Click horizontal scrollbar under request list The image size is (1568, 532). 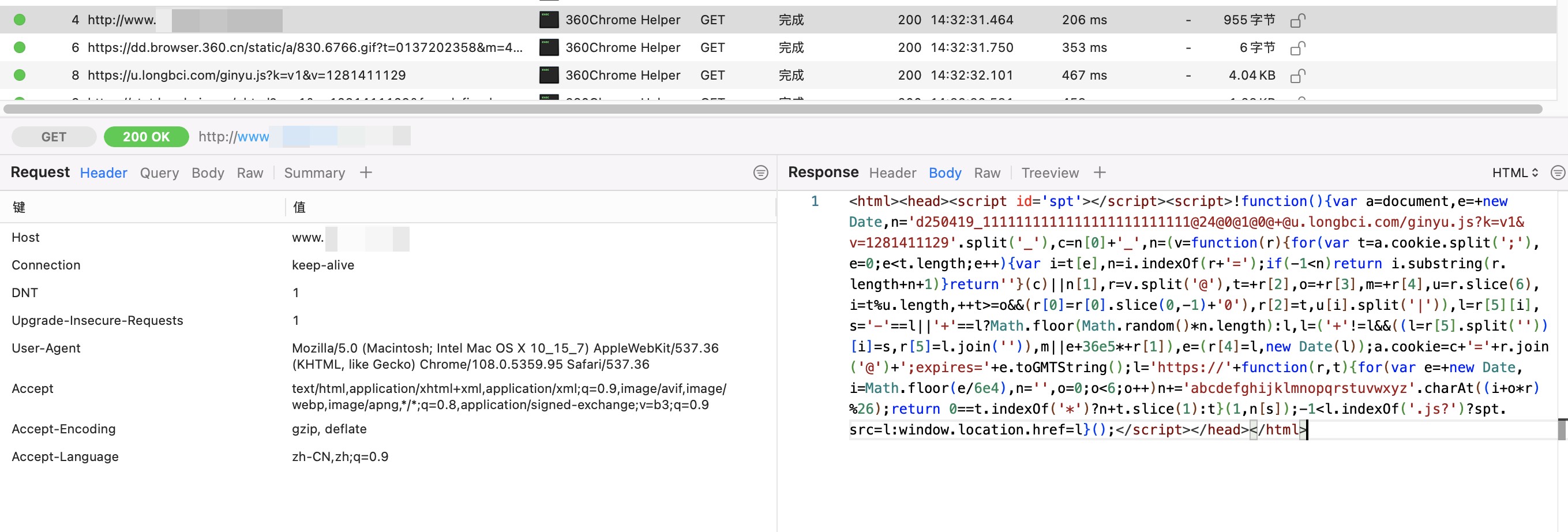tap(772, 109)
